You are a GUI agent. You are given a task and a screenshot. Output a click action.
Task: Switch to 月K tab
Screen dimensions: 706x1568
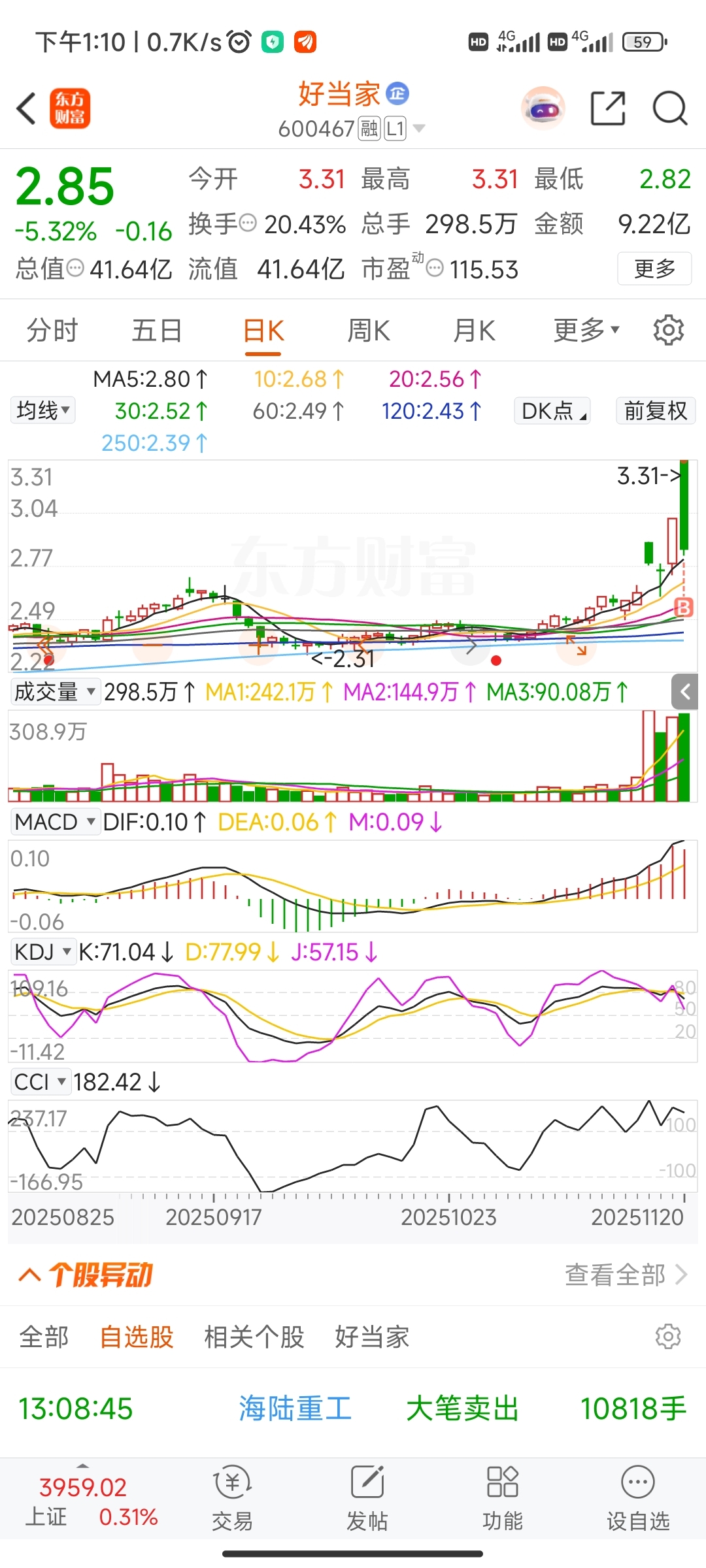click(x=475, y=331)
